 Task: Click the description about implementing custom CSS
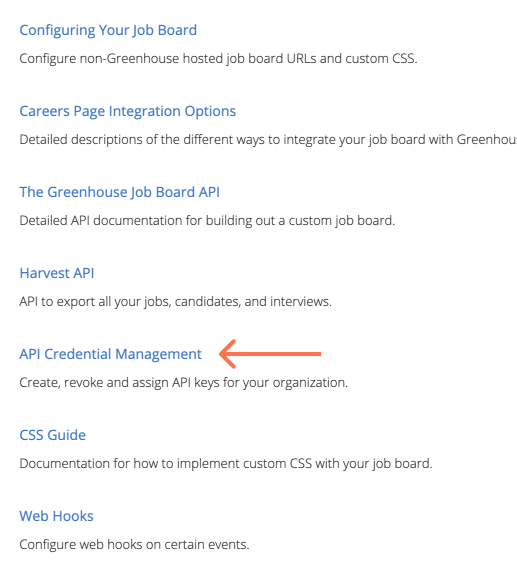226,463
